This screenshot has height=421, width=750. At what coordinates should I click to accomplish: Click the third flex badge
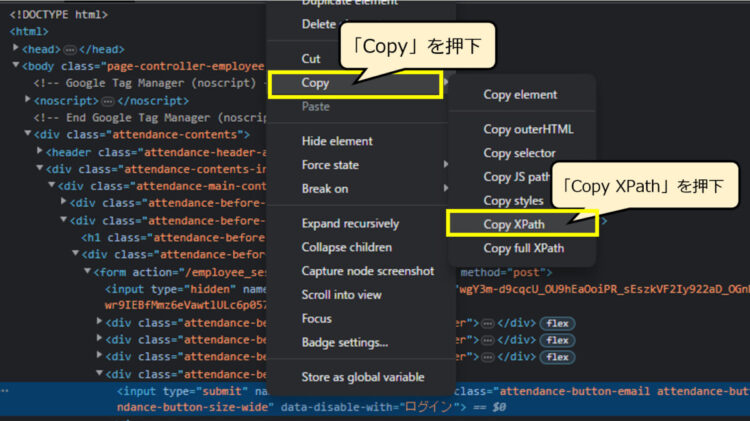click(x=557, y=357)
